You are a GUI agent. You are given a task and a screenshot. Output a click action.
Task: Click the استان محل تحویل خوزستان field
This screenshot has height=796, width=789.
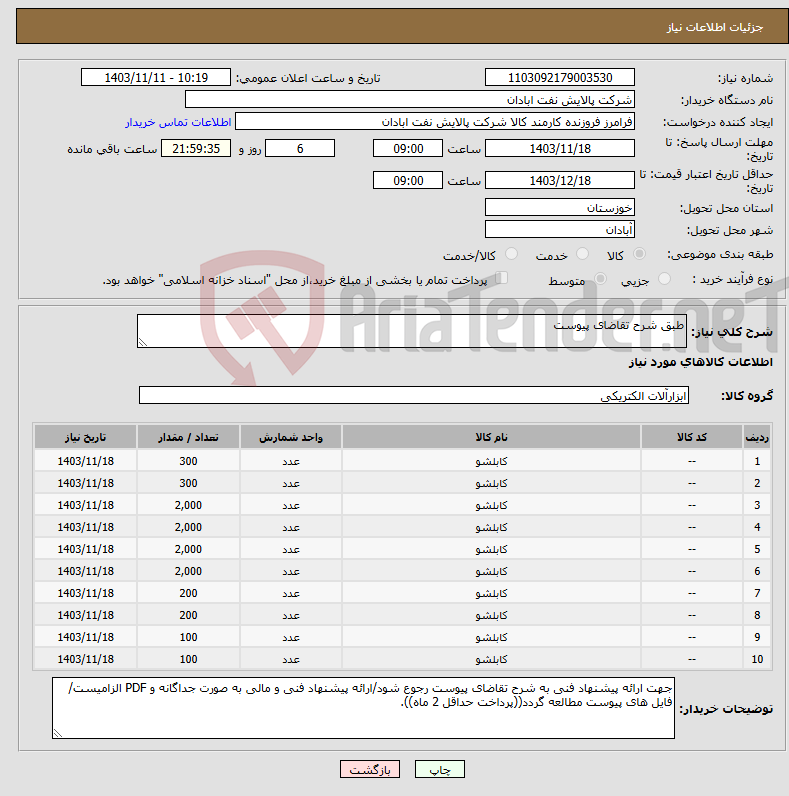tap(560, 207)
